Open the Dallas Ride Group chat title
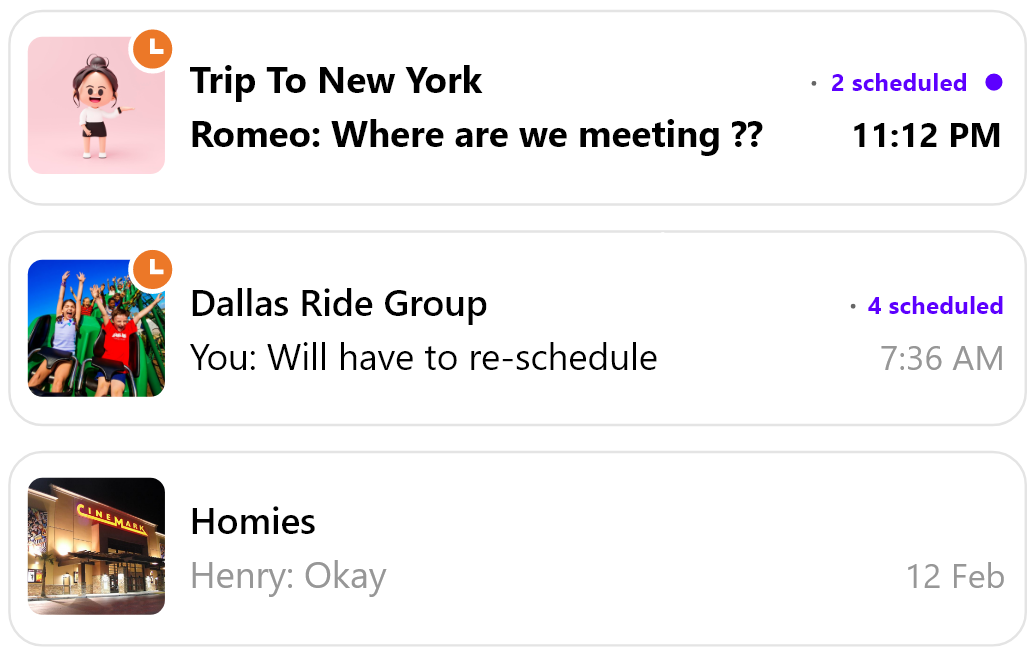1036x667 pixels. [x=338, y=304]
